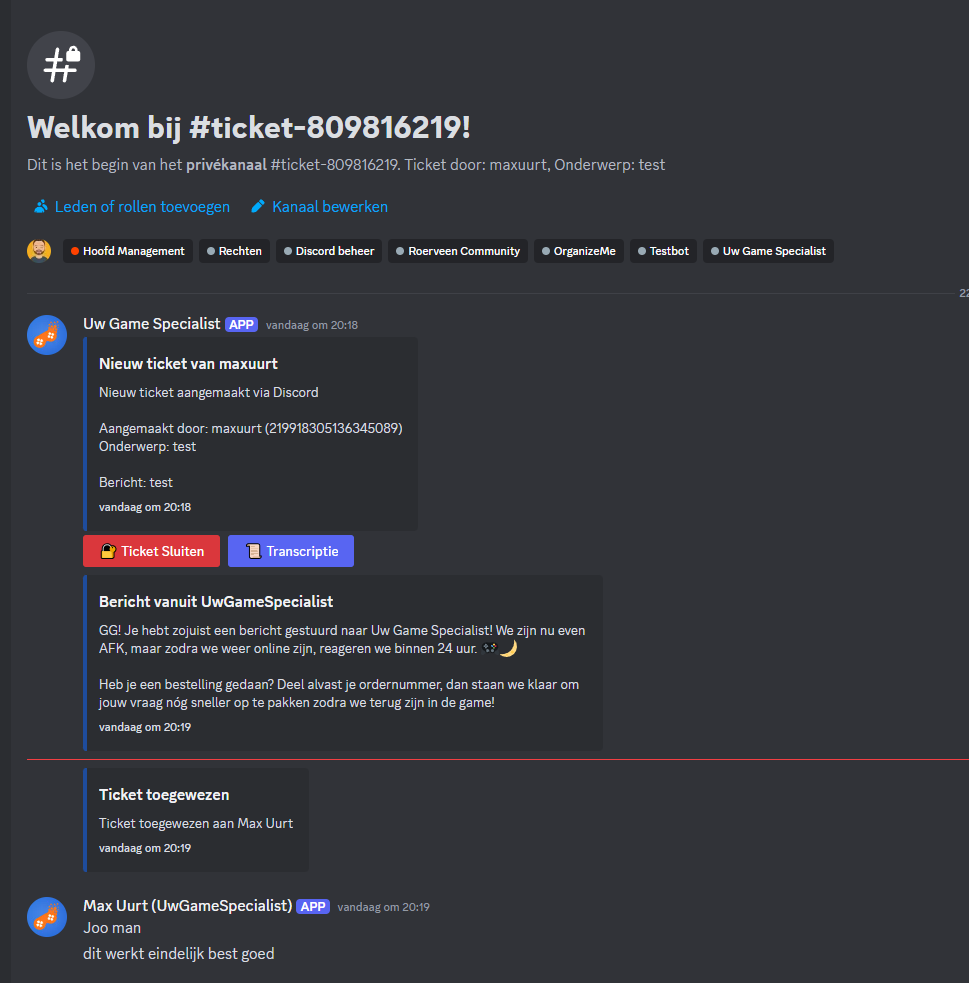Select the Discord beheer role tag
Screen dimensions: 969x983
(x=329, y=251)
